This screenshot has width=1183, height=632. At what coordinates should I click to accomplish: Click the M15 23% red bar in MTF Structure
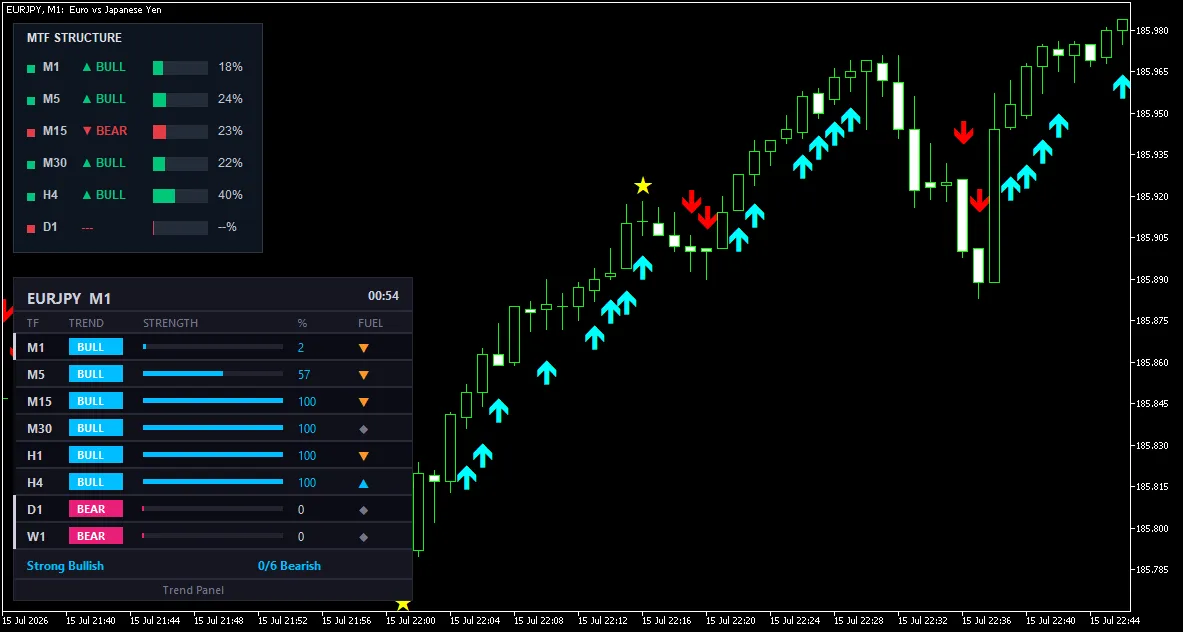coord(180,132)
